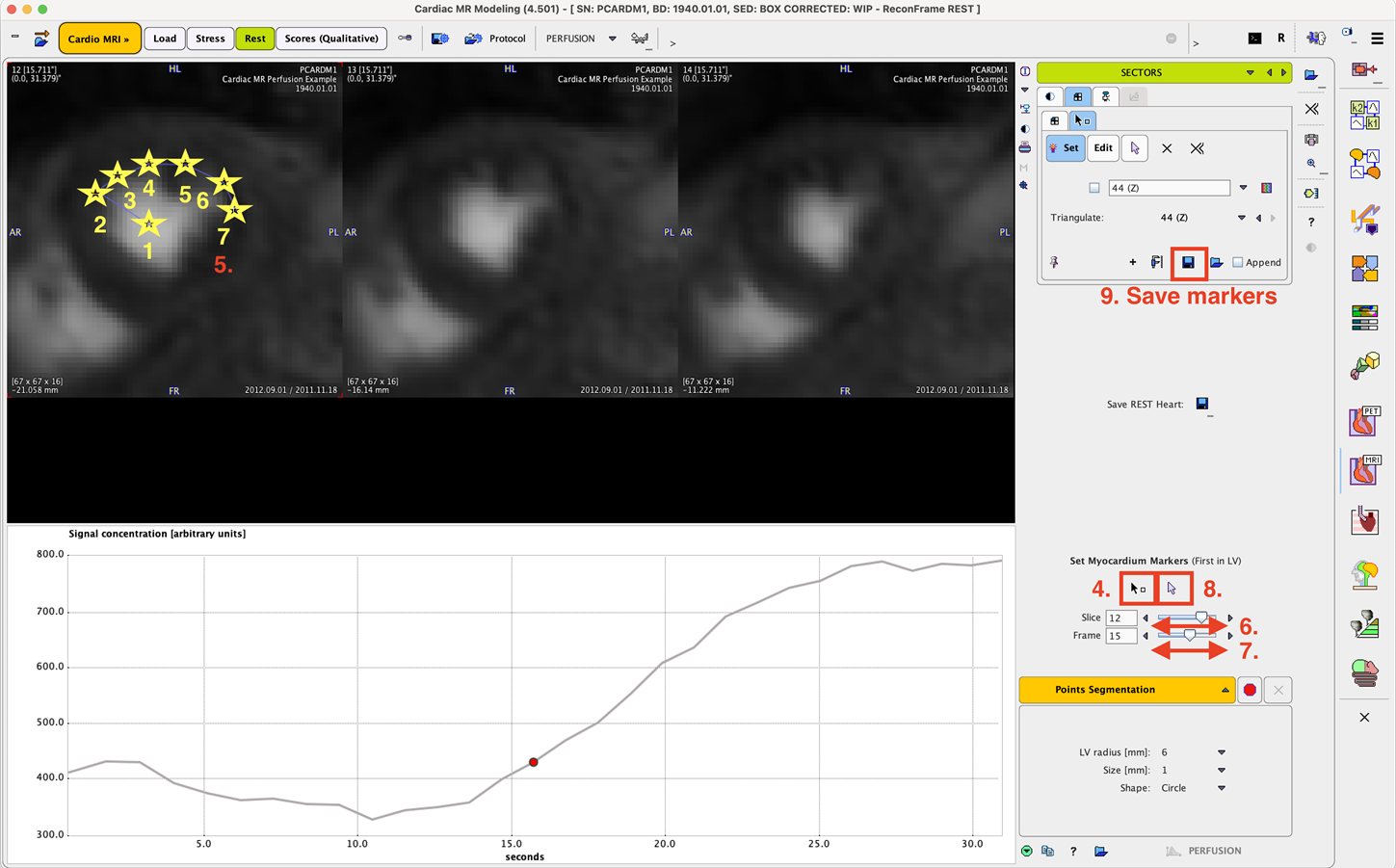Viewport: 1396px width, 868px height.
Task: Open the hamburger menu at top right
Action: click(1377, 39)
